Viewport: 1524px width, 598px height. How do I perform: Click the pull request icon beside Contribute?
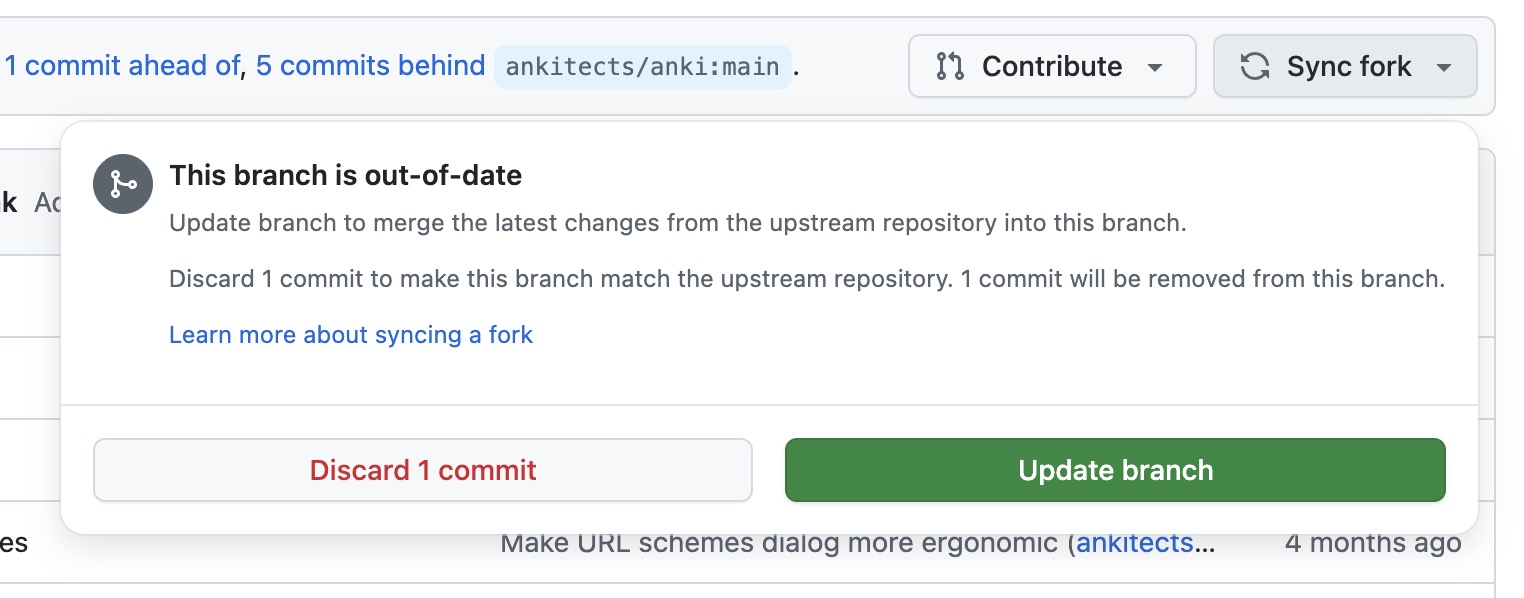coord(949,67)
